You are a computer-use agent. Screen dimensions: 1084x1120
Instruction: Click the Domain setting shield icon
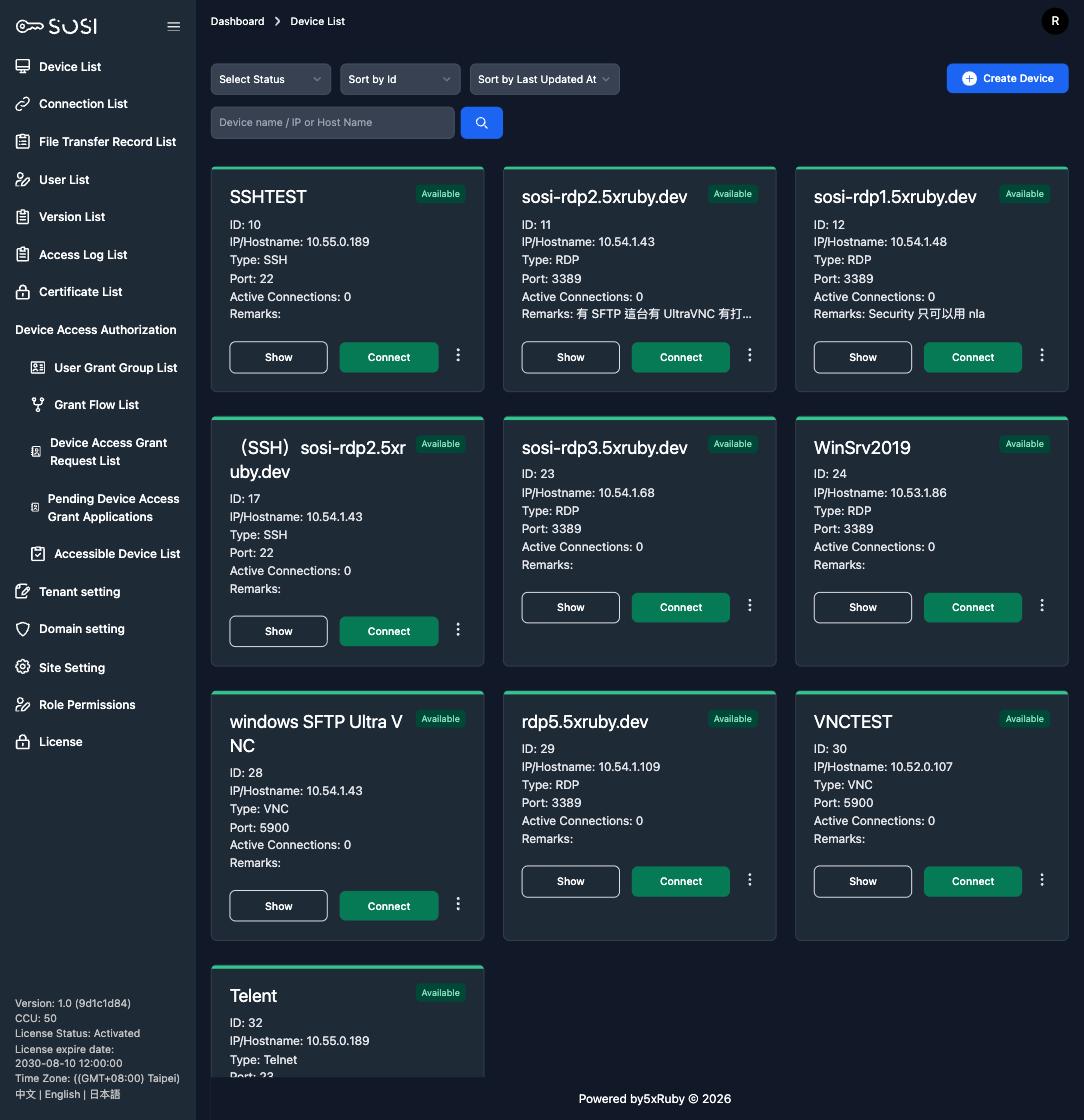coord(23,629)
